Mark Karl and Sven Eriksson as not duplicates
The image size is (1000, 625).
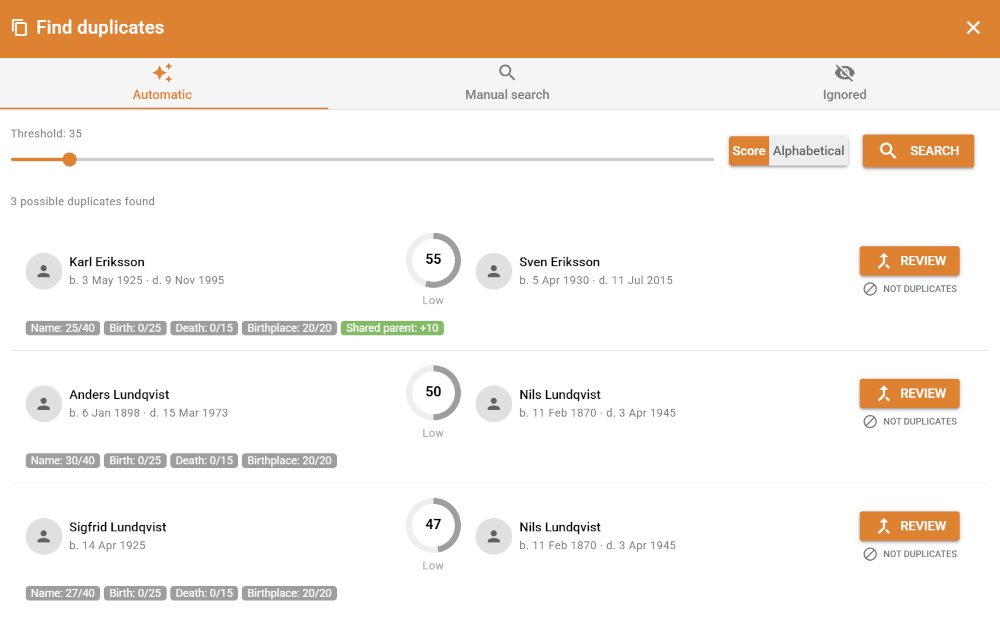(x=910, y=289)
